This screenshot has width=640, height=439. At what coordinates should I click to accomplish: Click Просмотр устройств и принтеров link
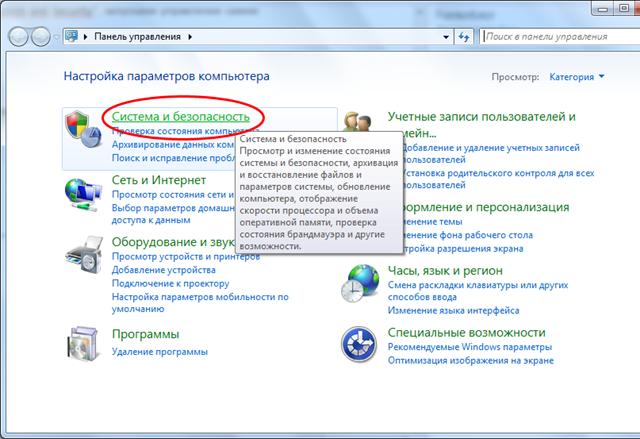186,257
